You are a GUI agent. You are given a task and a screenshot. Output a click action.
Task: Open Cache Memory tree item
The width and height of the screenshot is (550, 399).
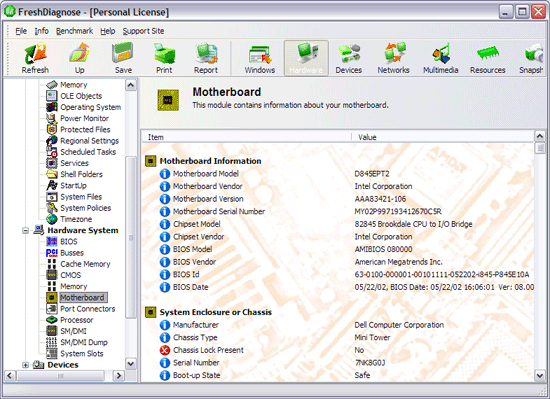coord(85,264)
